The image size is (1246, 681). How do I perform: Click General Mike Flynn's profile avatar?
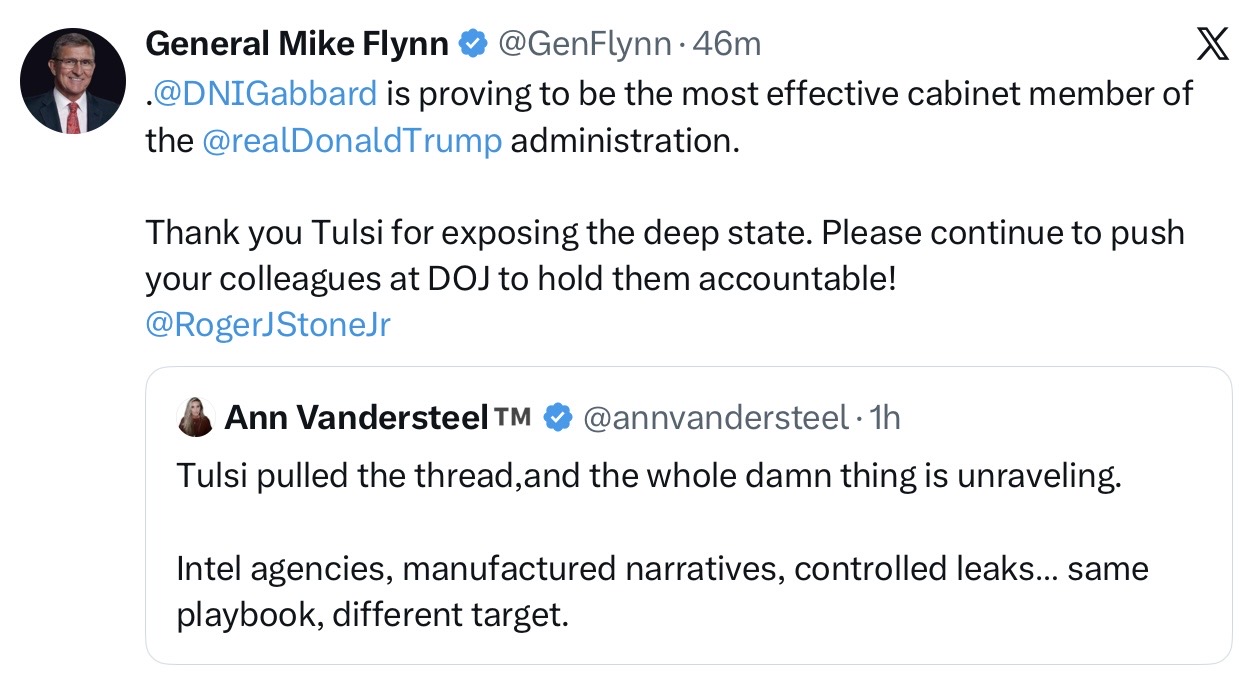[x=73, y=81]
